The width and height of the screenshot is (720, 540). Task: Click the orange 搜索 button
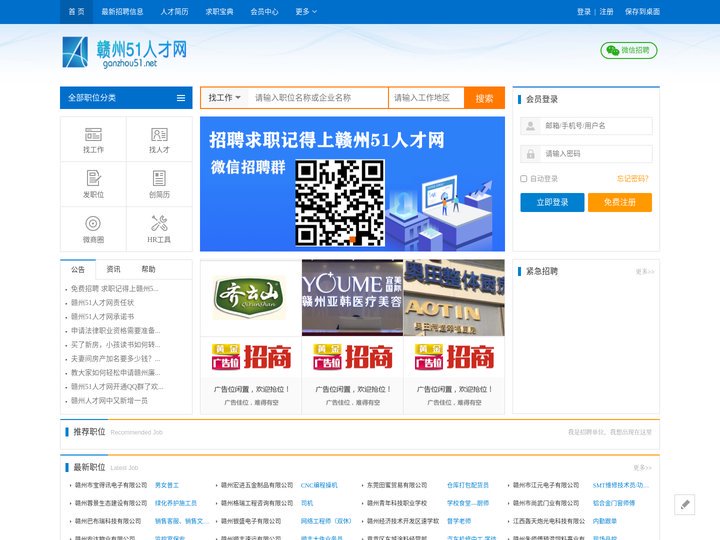click(x=484, y=98)
